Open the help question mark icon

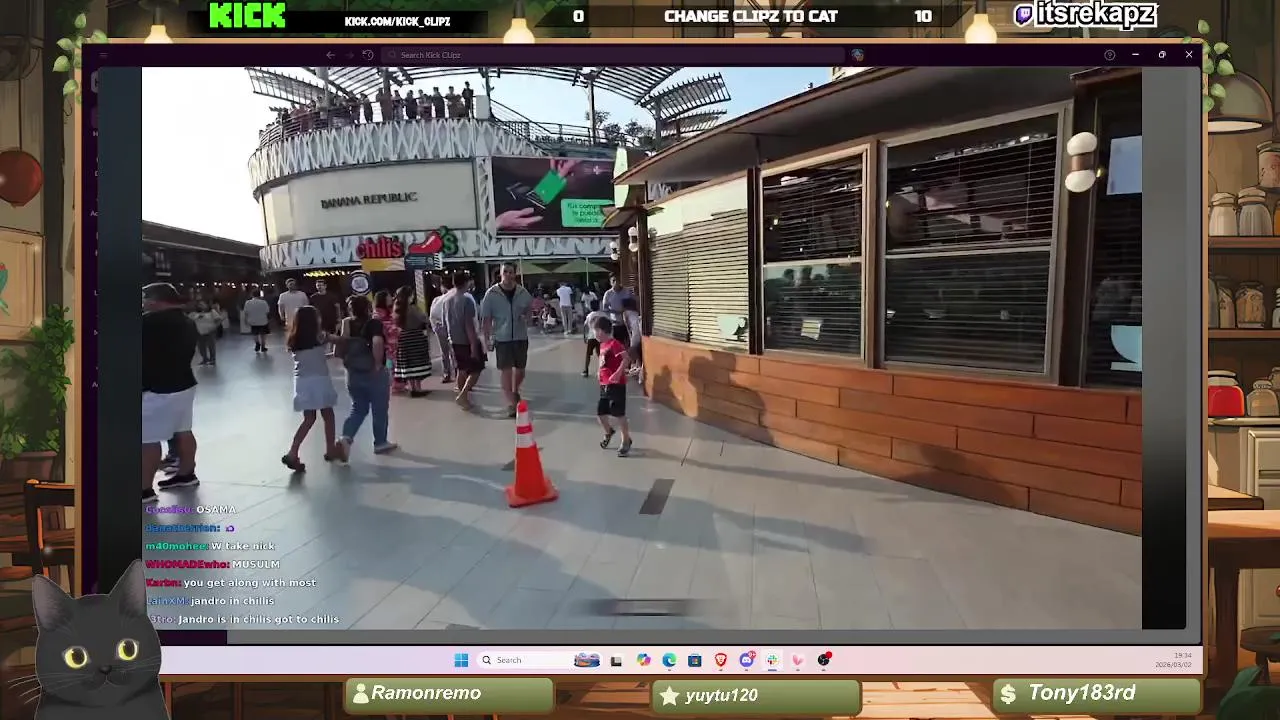click(x=1109, y=55)
